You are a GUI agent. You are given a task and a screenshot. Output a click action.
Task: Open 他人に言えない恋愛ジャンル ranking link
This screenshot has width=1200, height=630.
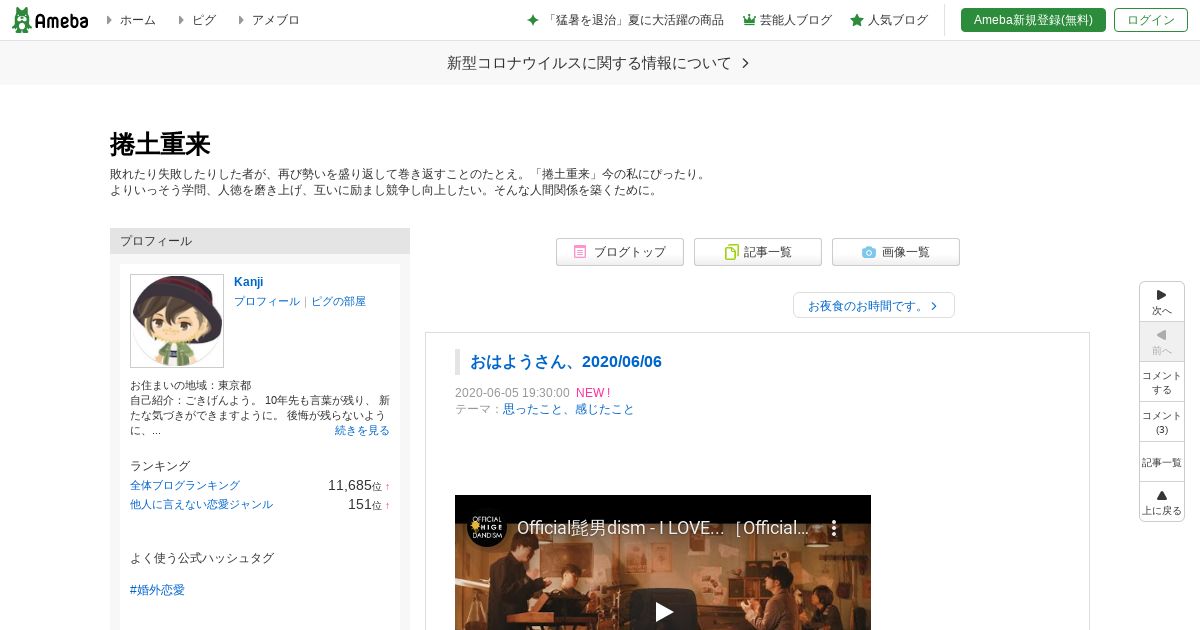pos(201,504)
